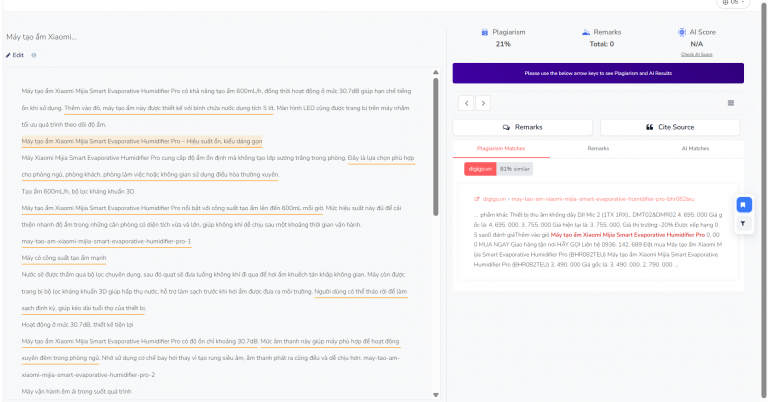Click the document scroll-down arrow
This screenshot has height=402, width=768.
[x=435, y=395]
